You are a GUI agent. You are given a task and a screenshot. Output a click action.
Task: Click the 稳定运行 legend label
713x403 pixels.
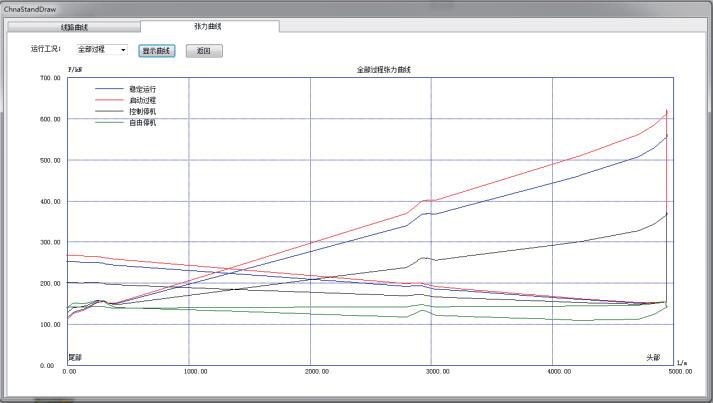click(143, 89)
